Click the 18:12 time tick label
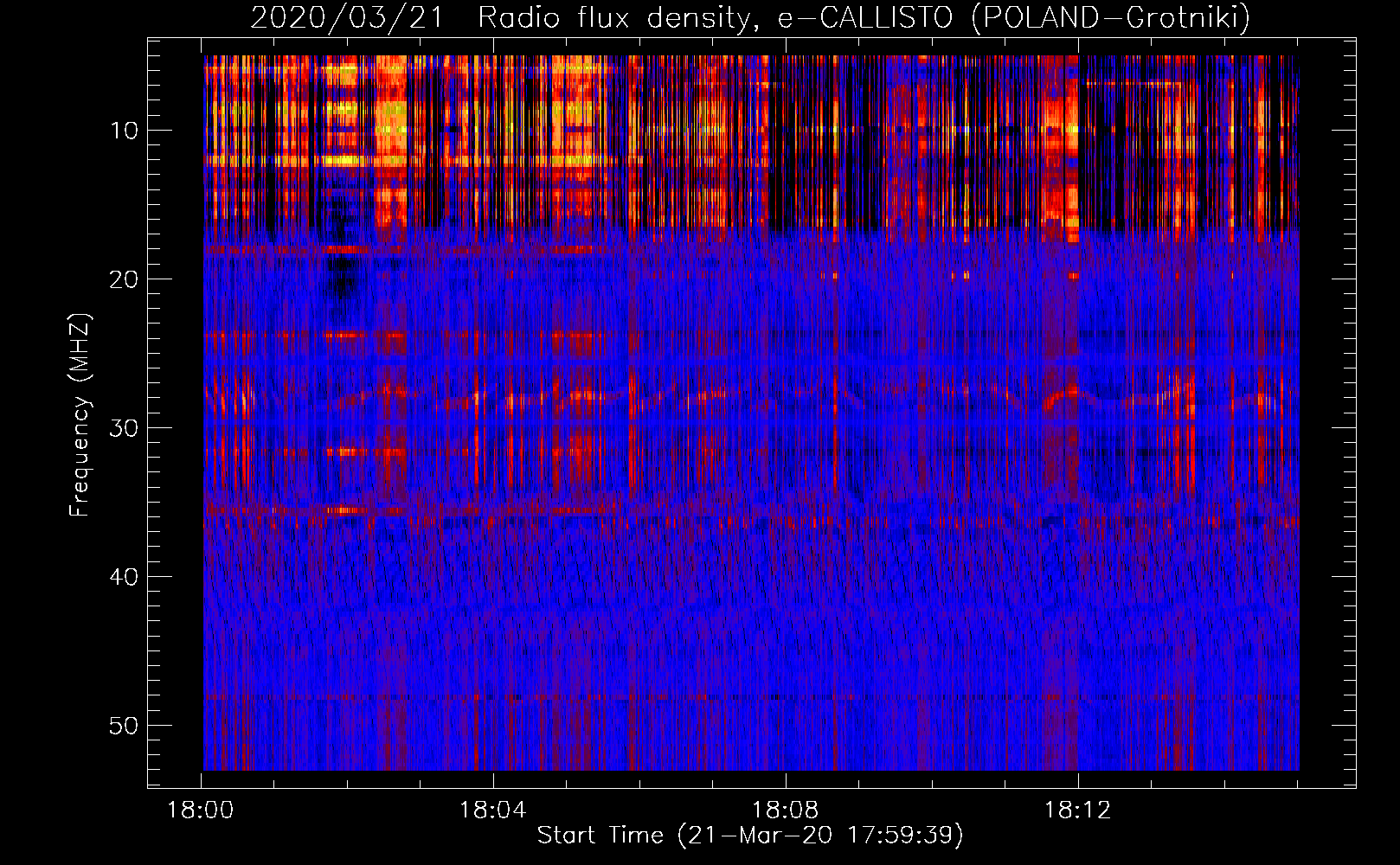Screen dimensions: 1400x865 pos(1077,811)
